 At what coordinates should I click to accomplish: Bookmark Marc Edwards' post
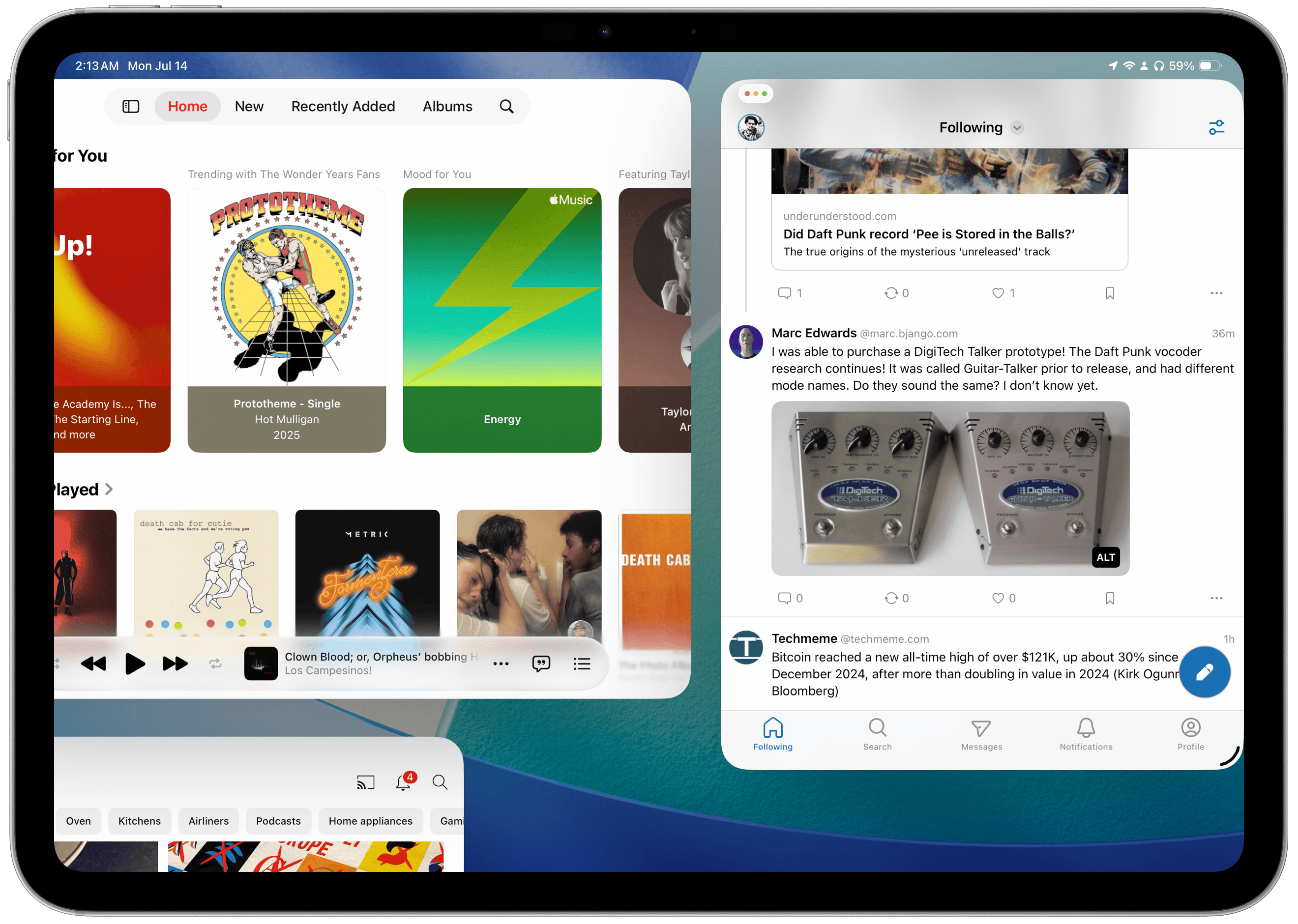click(1110, 598)
